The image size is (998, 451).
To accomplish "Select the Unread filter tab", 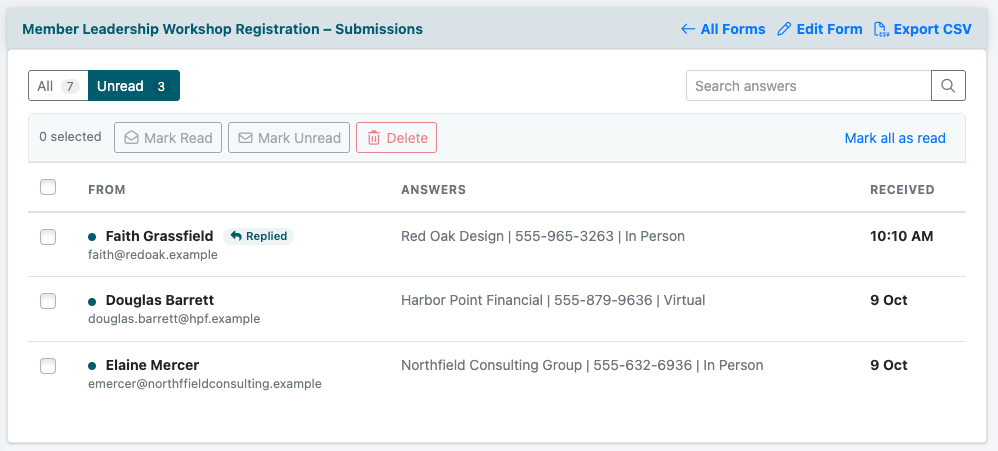I will 134,86.
